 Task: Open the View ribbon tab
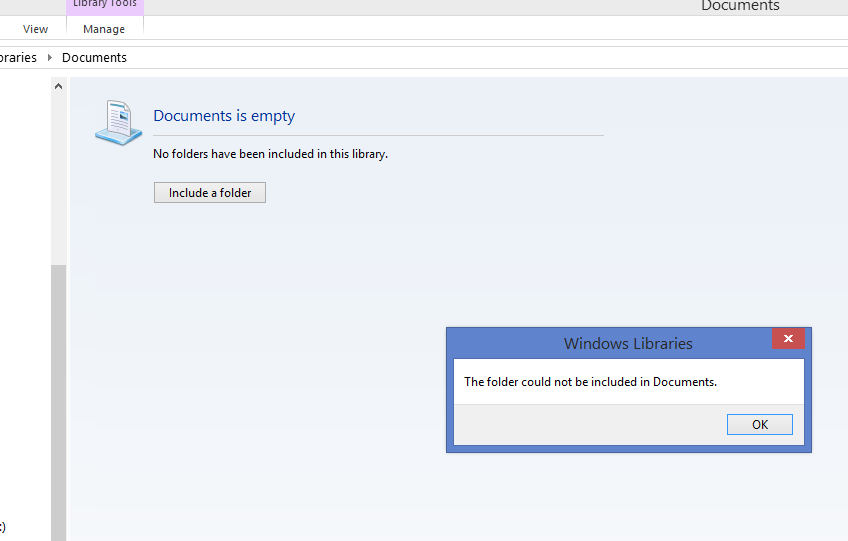(x=36, y=29)
